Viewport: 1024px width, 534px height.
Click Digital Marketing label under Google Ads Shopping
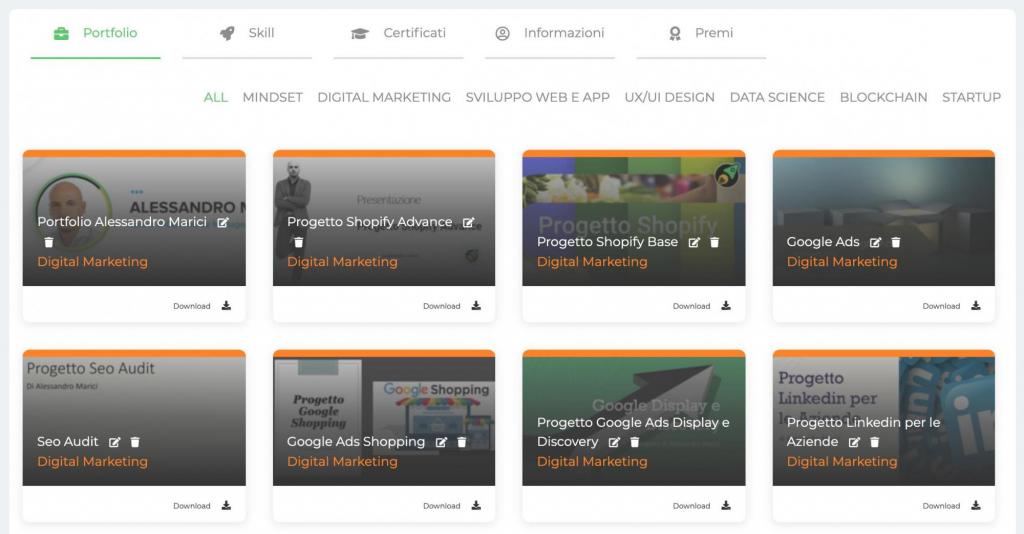point(342,462)
